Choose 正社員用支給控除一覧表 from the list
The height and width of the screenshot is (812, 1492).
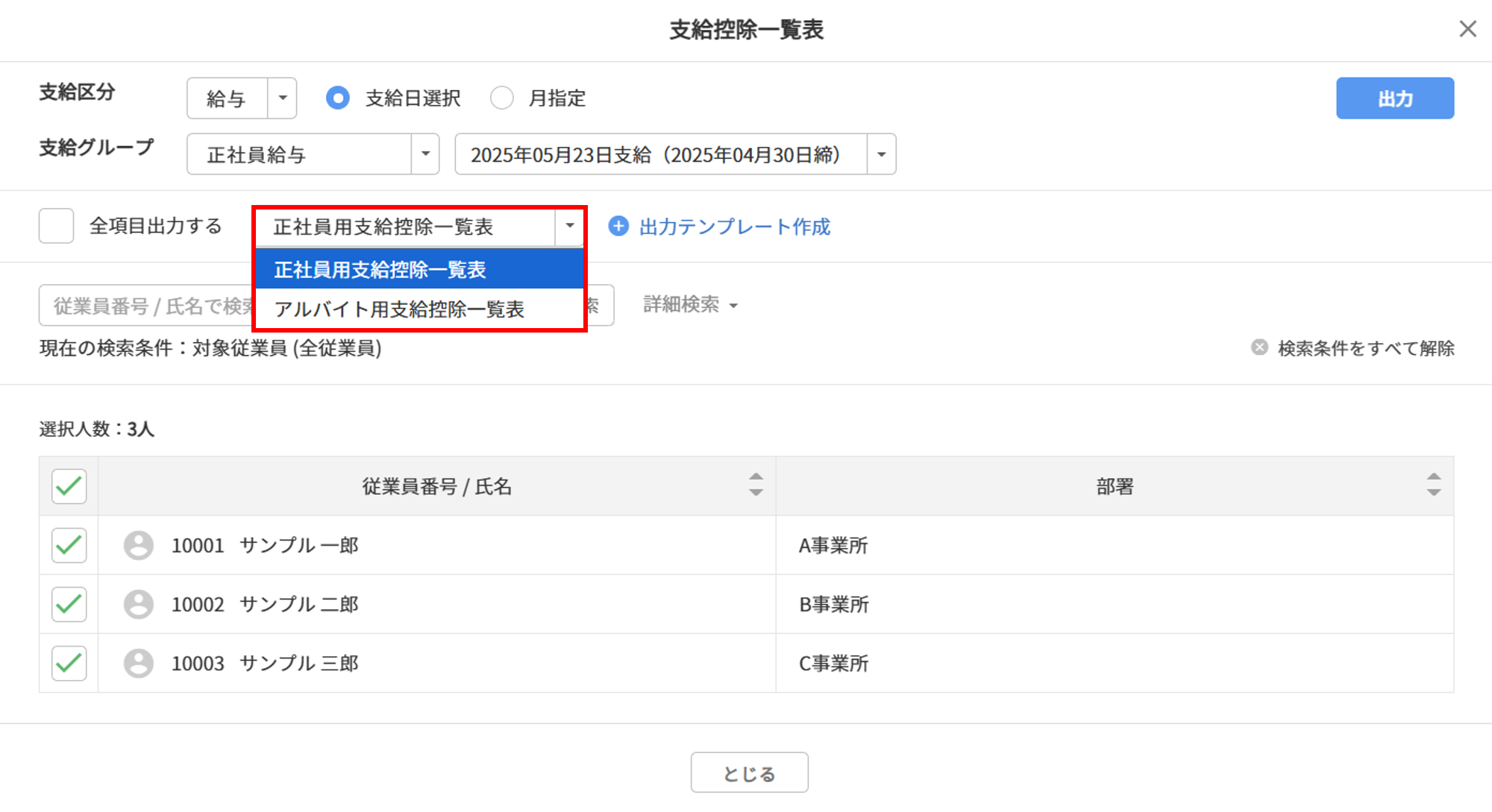pyautogui.click(x=419, y=269)
